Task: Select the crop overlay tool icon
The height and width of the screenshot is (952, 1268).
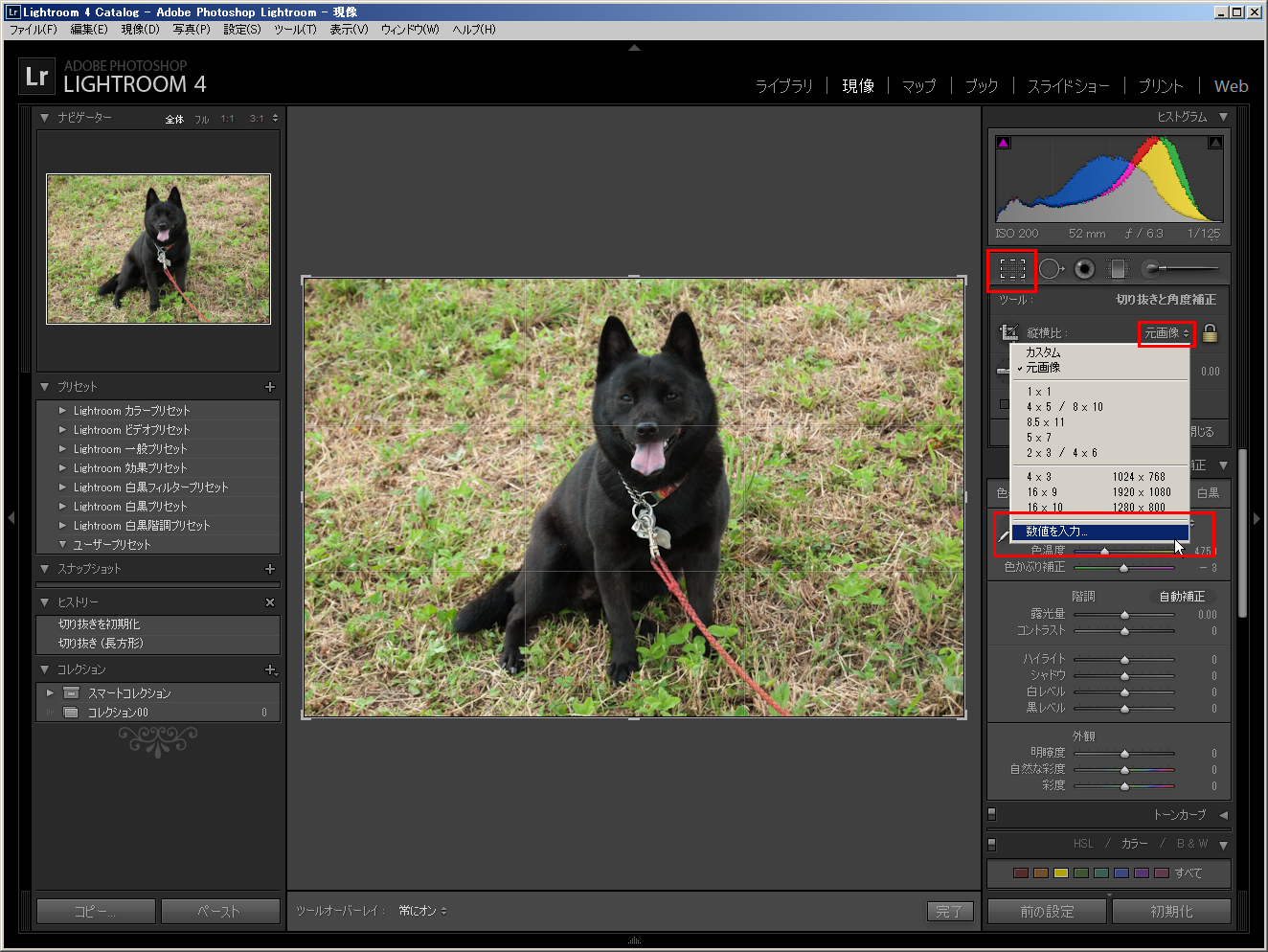Action: pos(1012,269)
